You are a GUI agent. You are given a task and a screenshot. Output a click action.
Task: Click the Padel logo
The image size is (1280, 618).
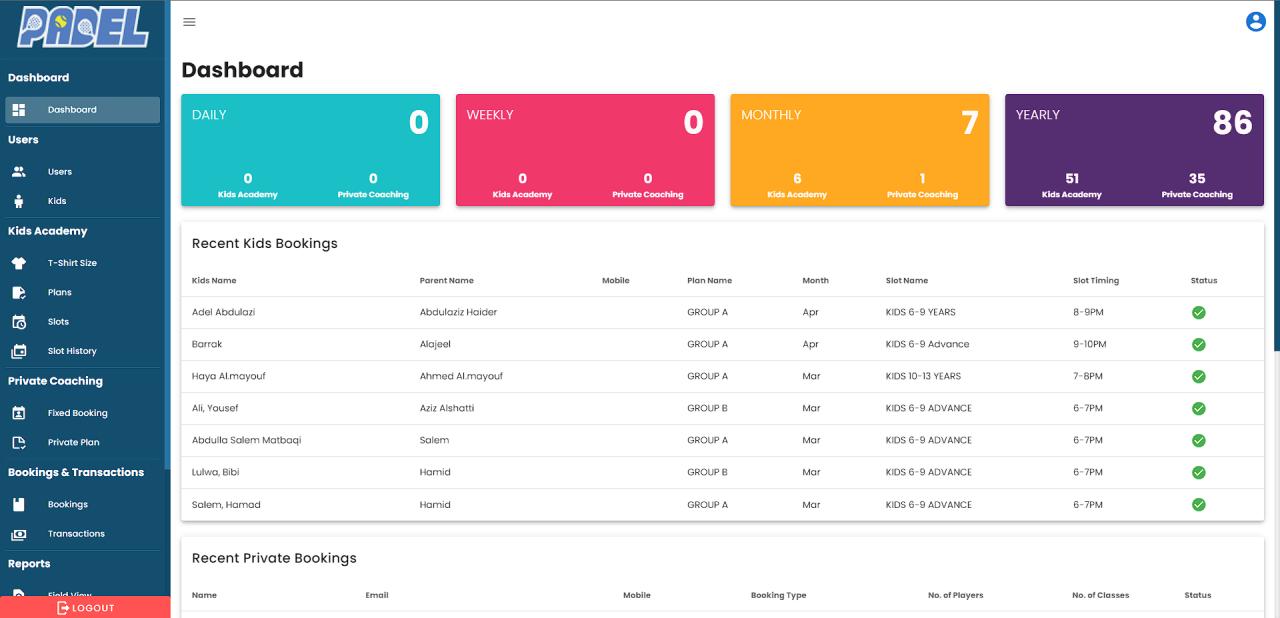(83, 29)
